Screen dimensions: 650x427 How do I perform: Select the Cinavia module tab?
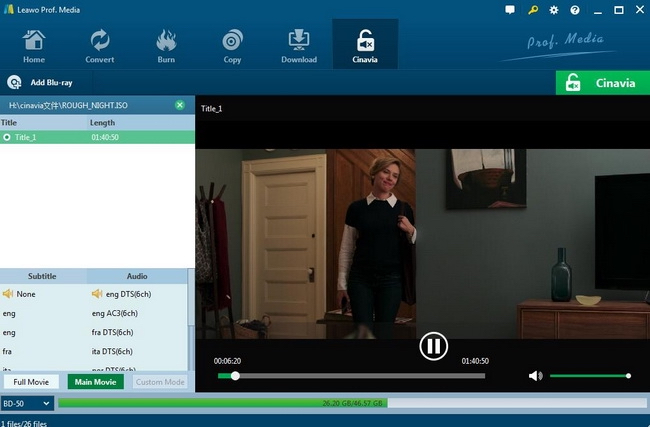365,44
